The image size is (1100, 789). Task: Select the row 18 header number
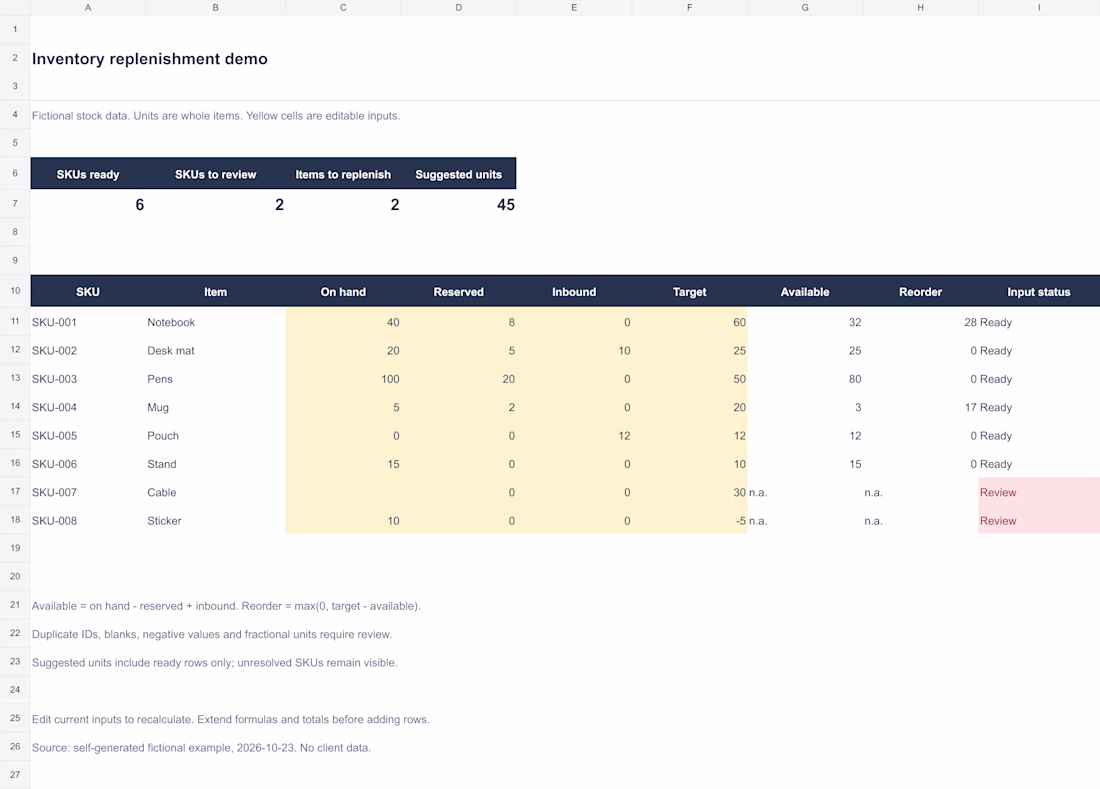(15, 520)
